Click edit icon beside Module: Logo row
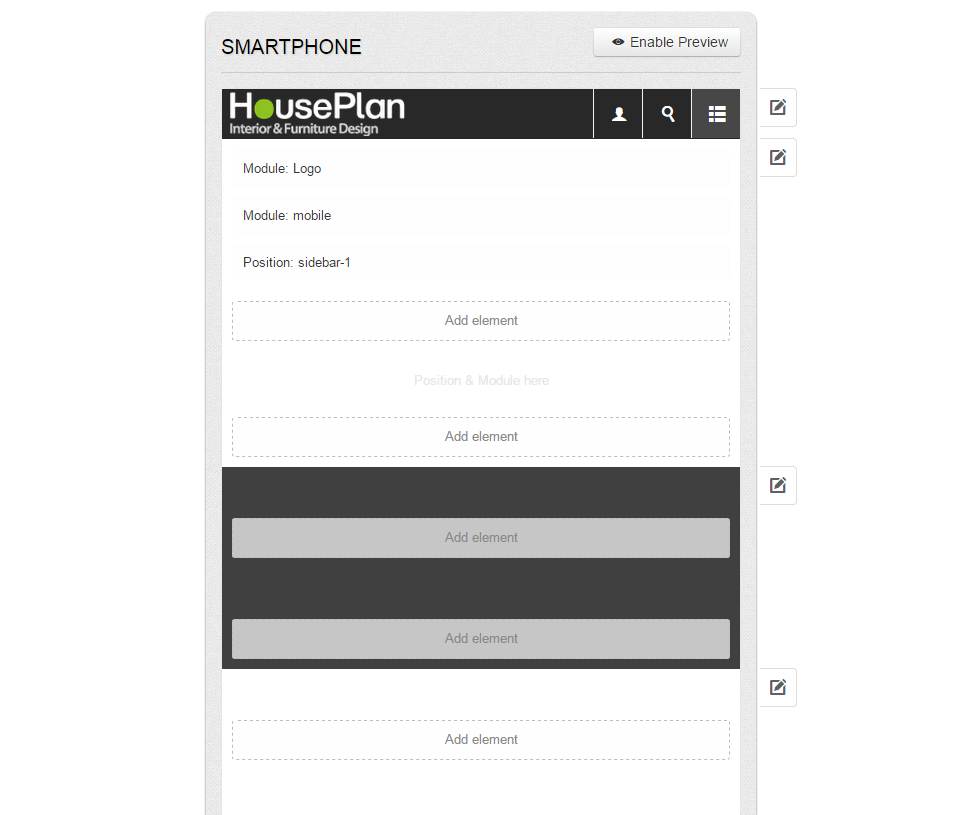 point(777,158)
